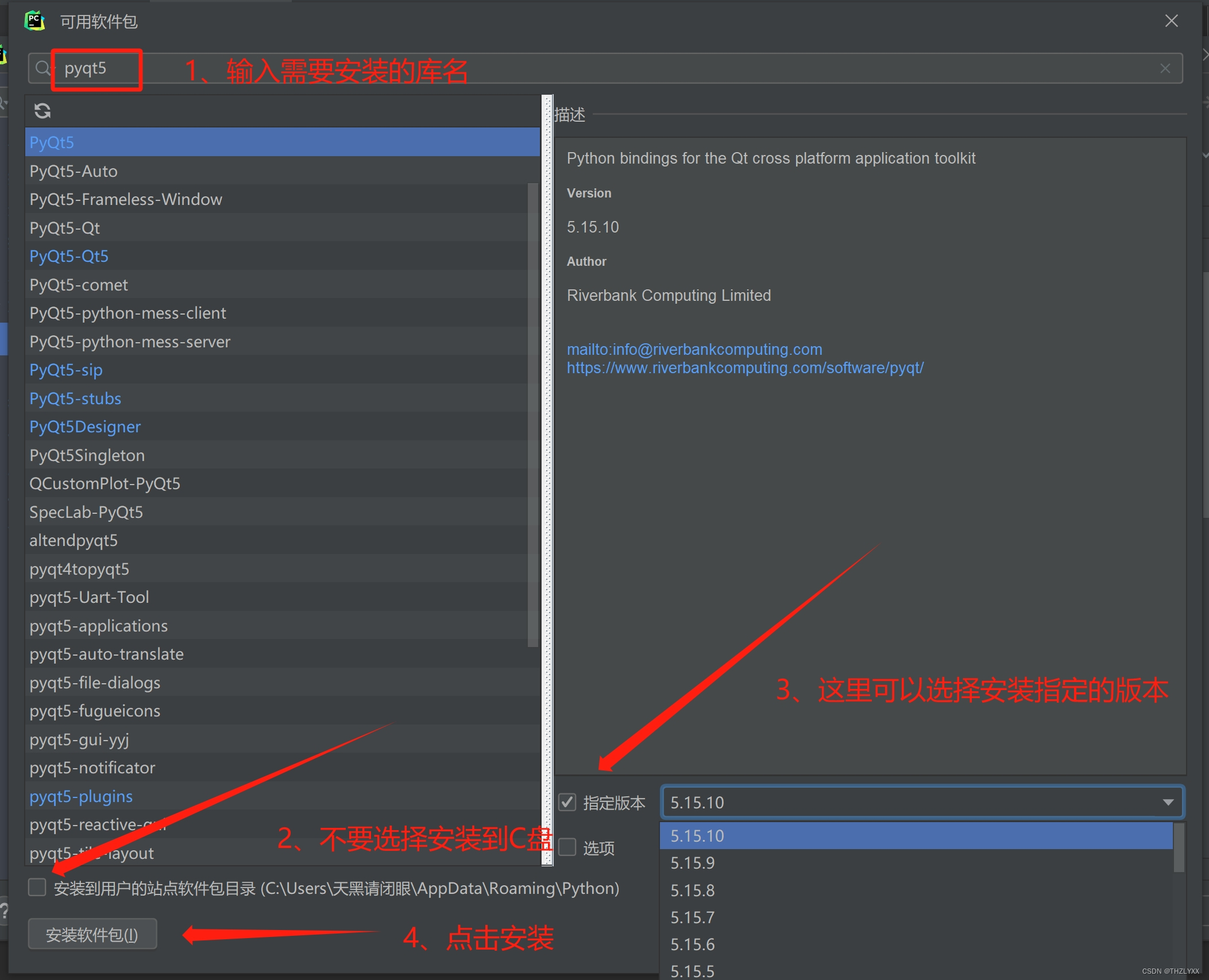Select the PyQt5-Qt package
Viewport: 1209px width, 980px height.
point(277,227)
